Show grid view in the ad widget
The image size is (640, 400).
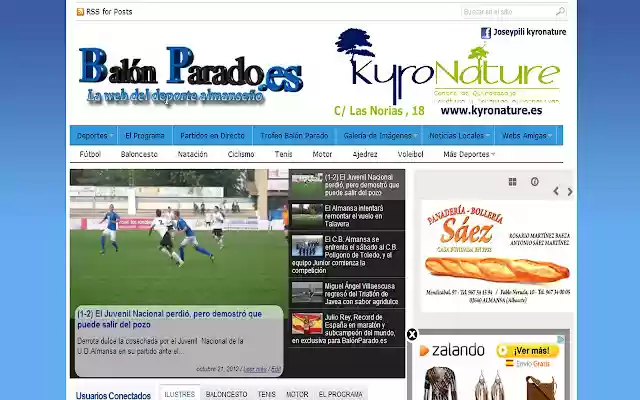(513, 182)
